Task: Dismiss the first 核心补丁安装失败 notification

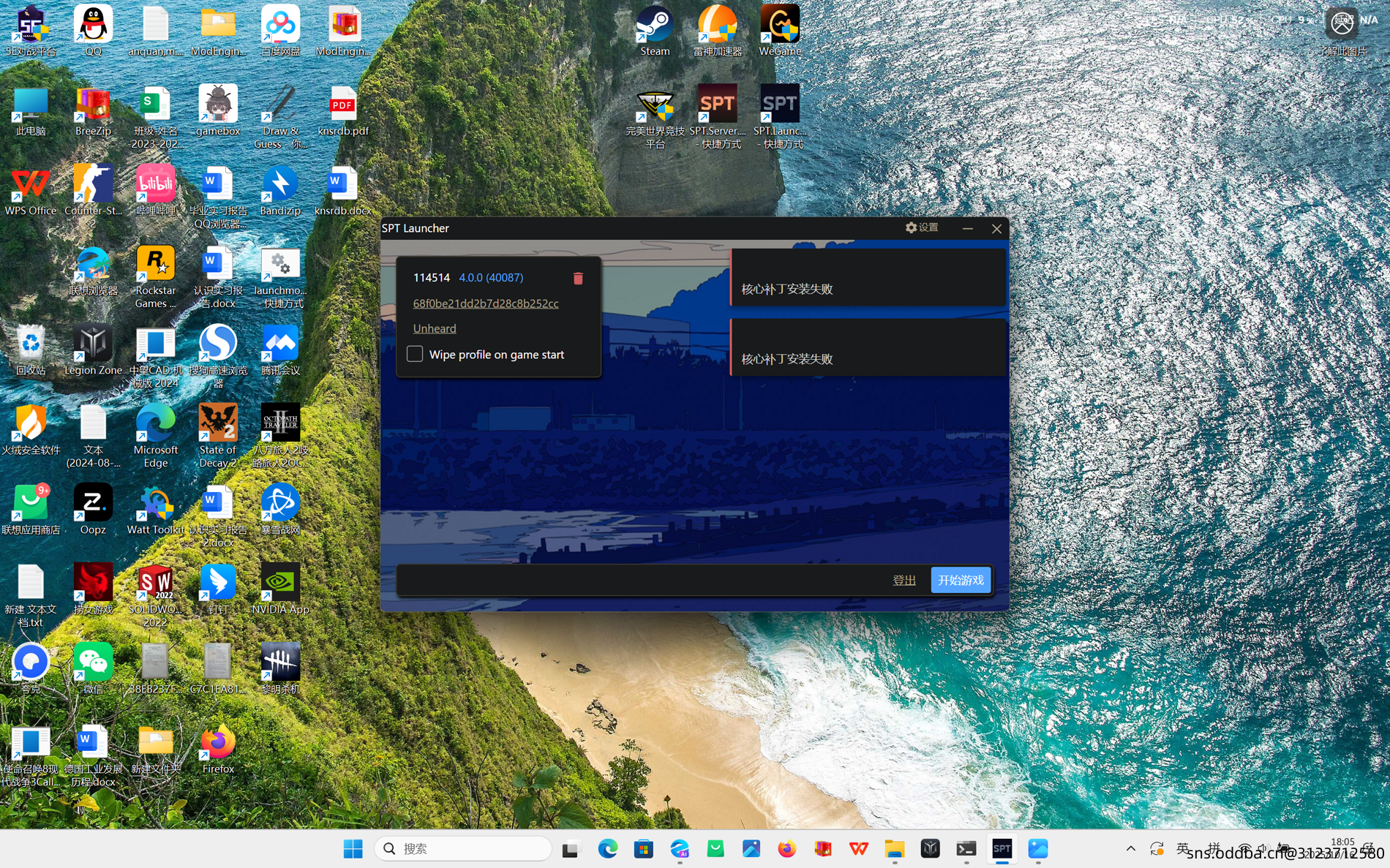Action: 868,278
